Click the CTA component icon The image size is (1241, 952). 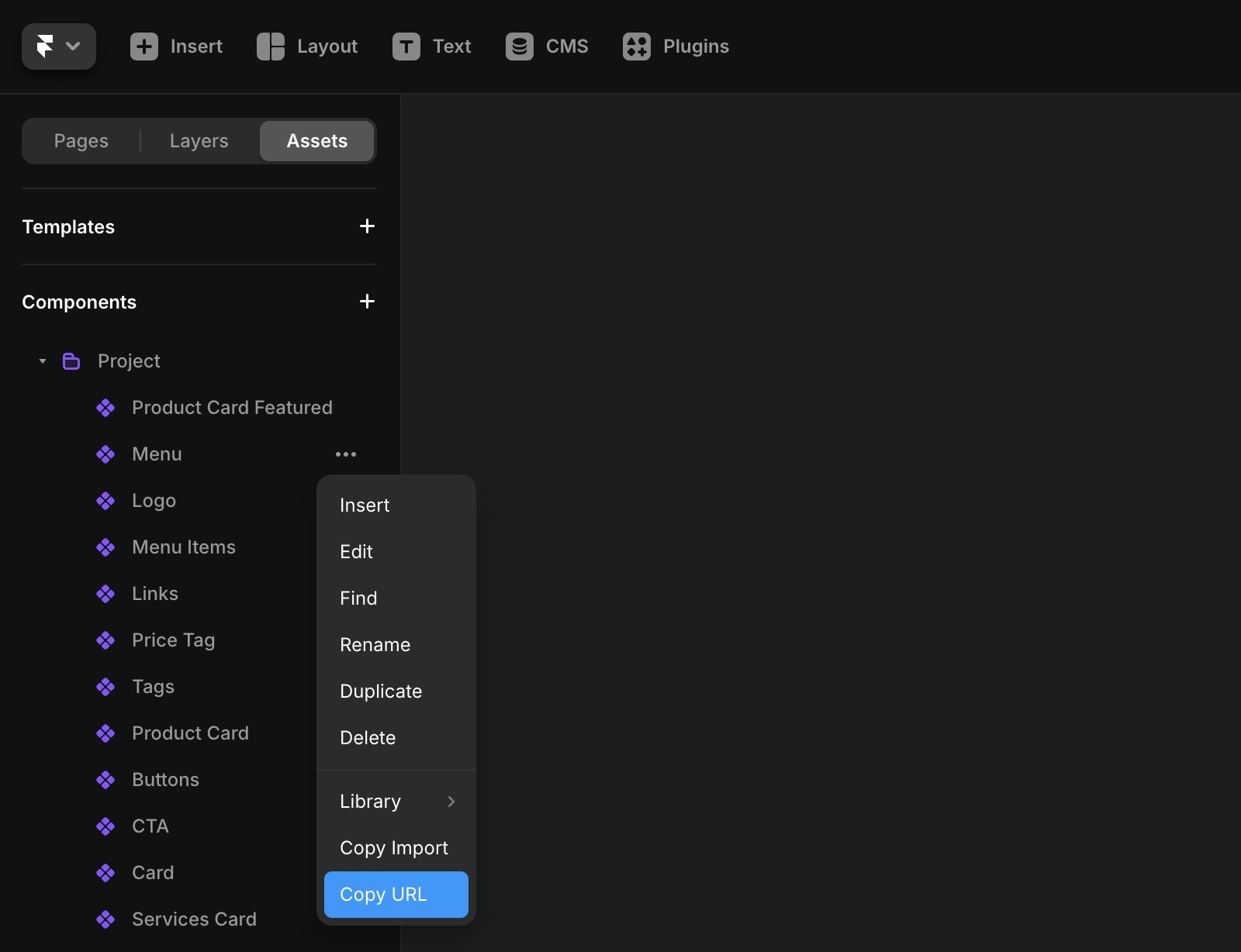[x=105, y=826]
